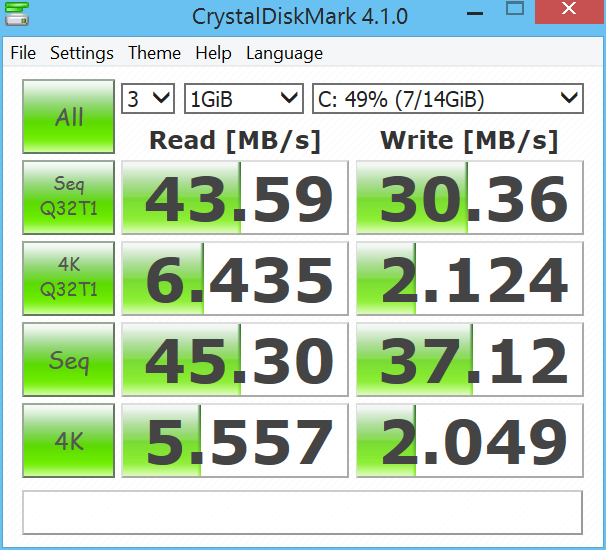606x550 pixels.
Task: Click the 4K write result 2.049
Action: (470, 441)
